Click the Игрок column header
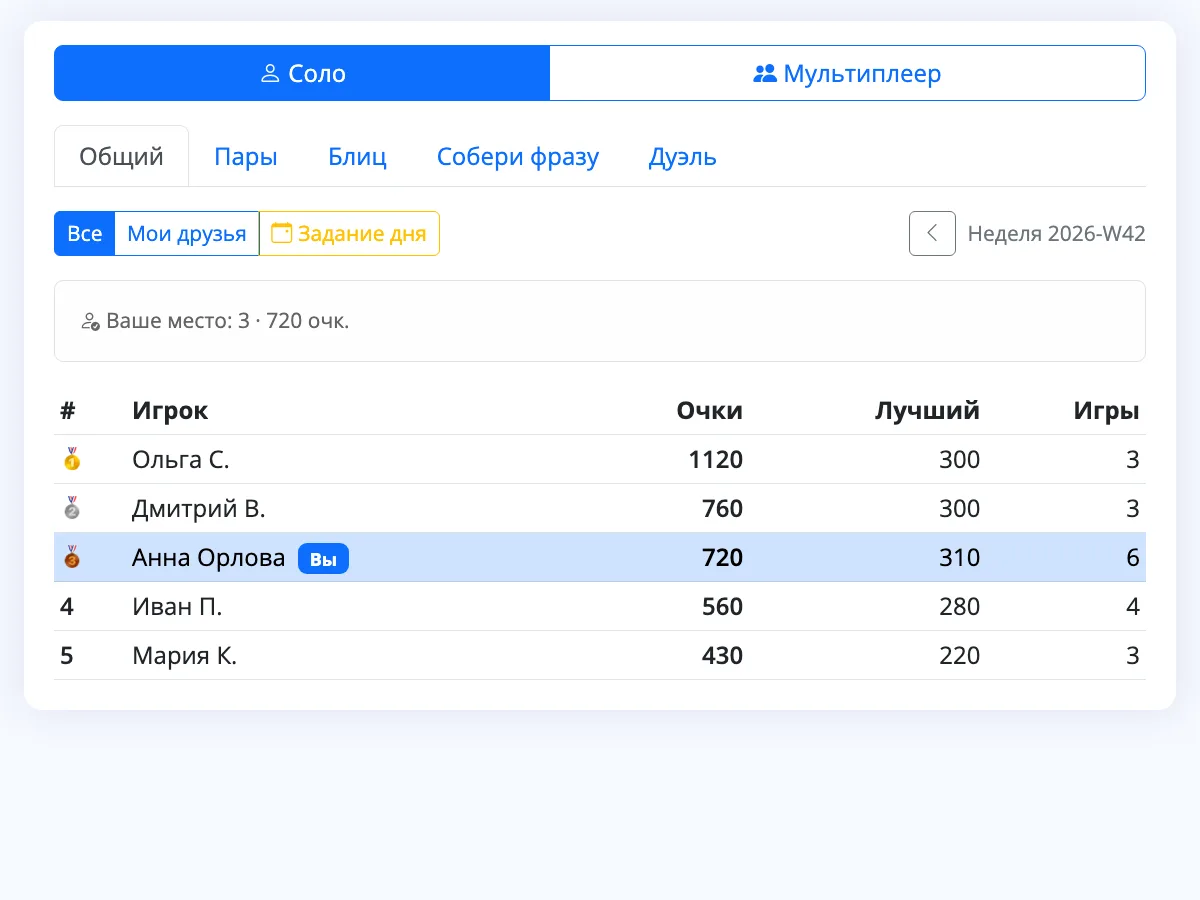Image resolution: width=1200 pixels, height=900 pixels. [x=170, y=410]
